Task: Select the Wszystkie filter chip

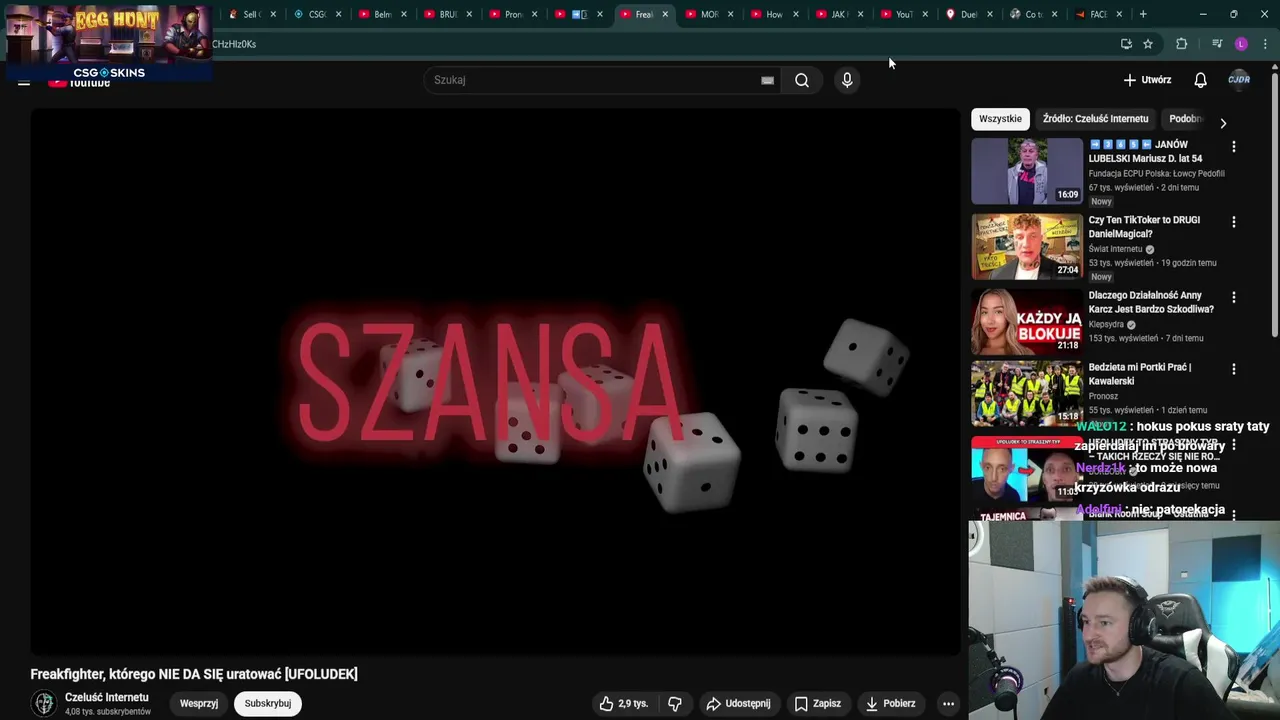Action: pyautogui.click(x=1000, y=119)
